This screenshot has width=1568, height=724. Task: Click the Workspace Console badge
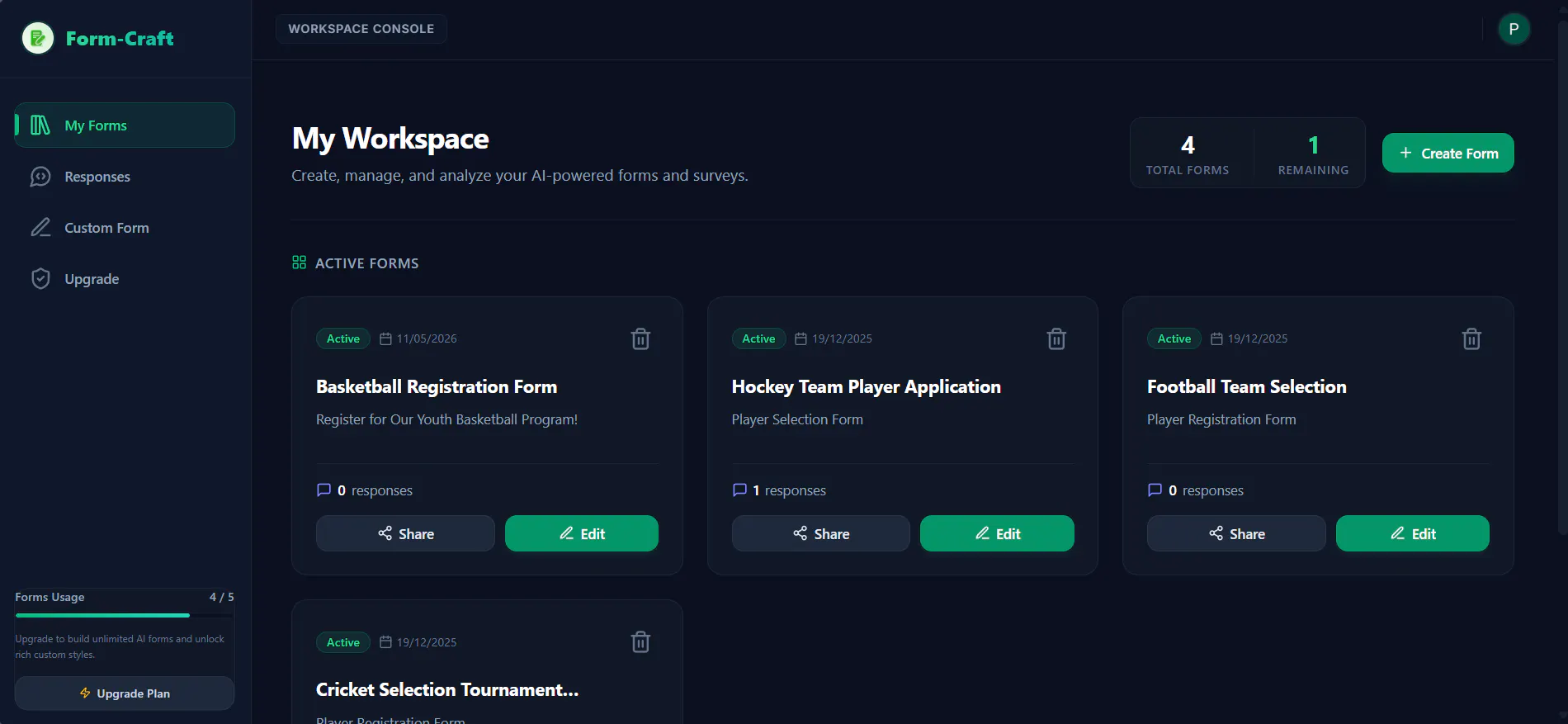[x=361, y=29]
